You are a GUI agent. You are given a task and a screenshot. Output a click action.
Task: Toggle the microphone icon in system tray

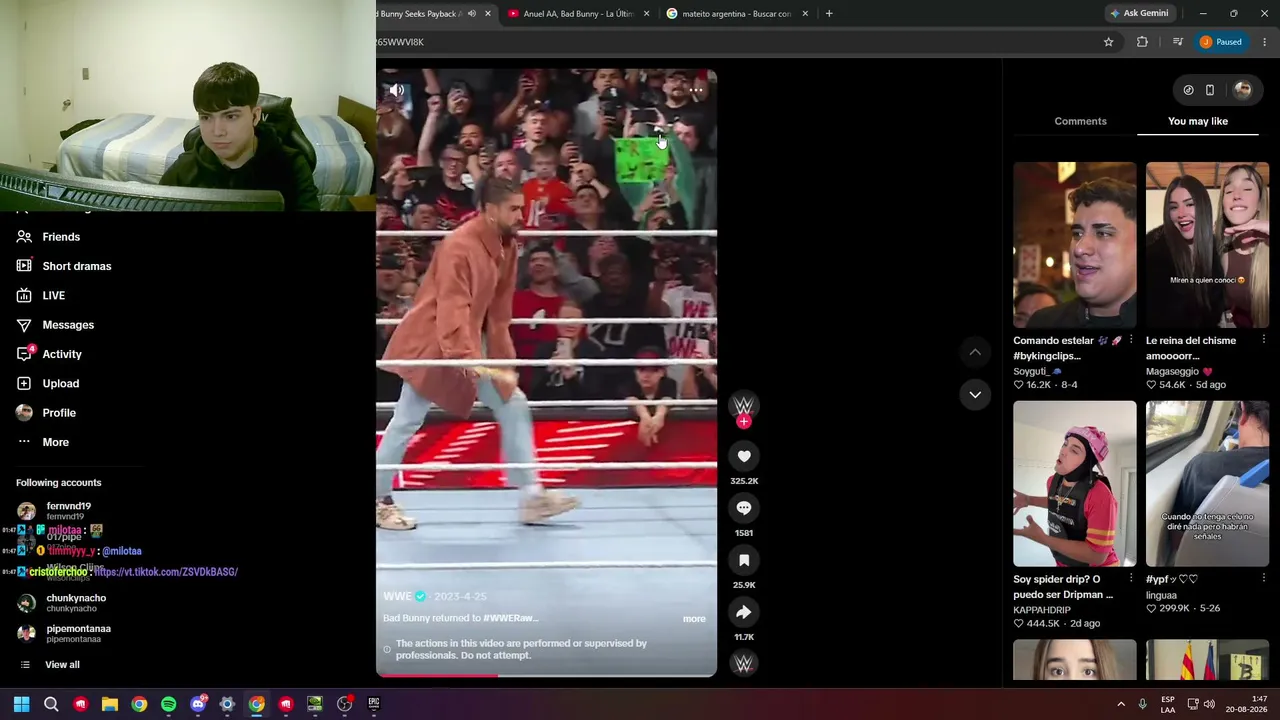[x=1142, y=704]
